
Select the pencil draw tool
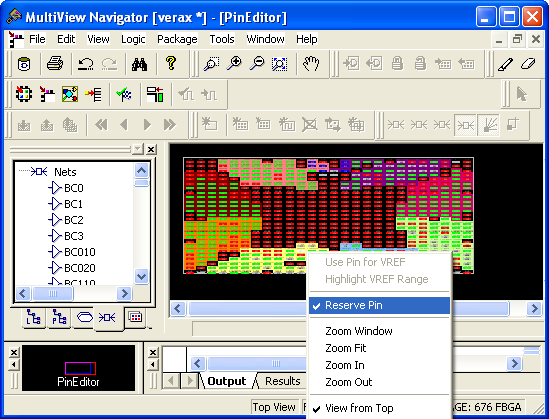pos(505,64)
